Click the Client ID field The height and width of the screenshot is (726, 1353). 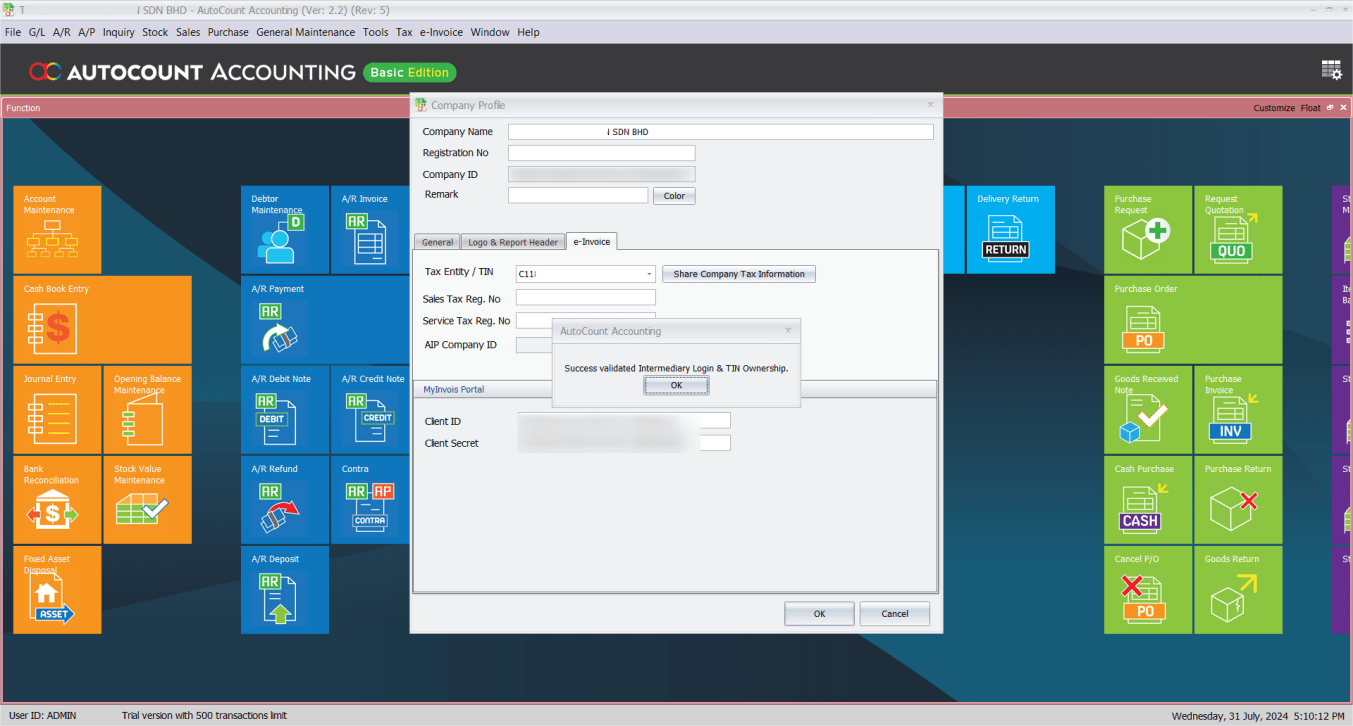pyautogui.click(x=624, y=421)
